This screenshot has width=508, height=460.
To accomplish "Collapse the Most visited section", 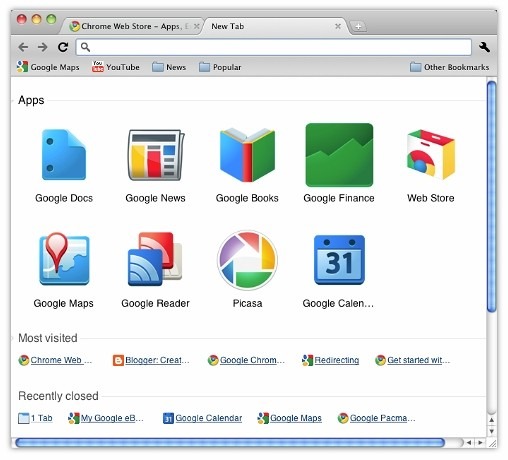I will (x=48, y=338).
